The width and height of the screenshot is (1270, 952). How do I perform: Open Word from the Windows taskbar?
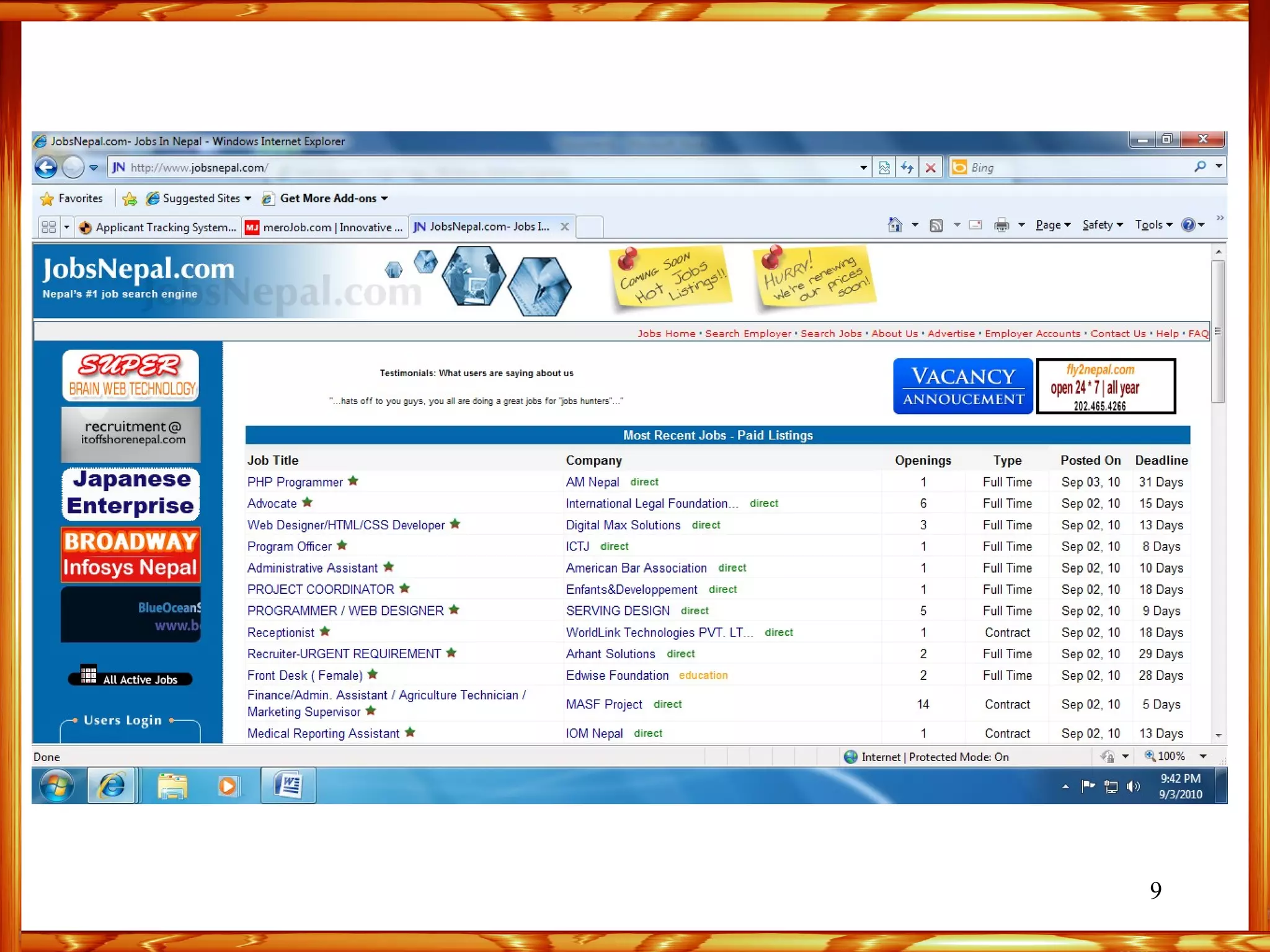288,785
